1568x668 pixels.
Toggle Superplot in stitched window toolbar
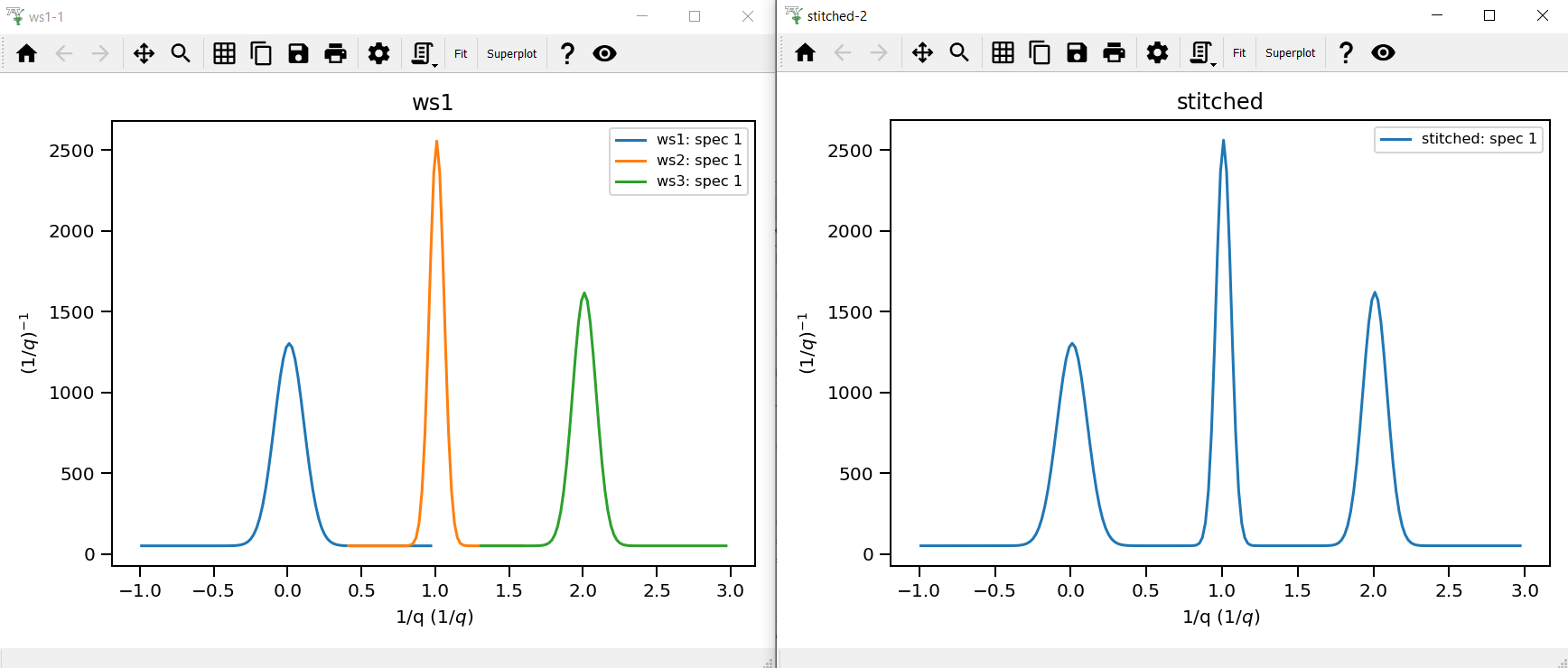[x=1290, y=53]
